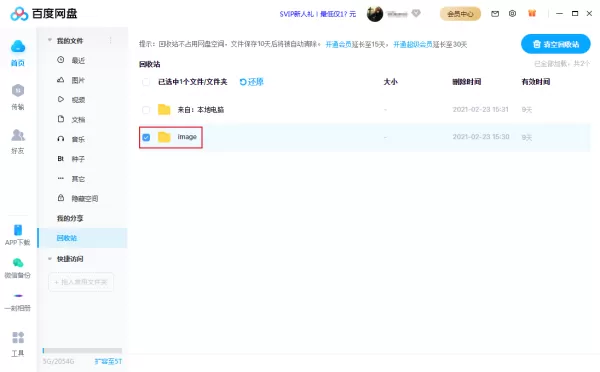Uncheck the image folder checkbox

[146, 137]
